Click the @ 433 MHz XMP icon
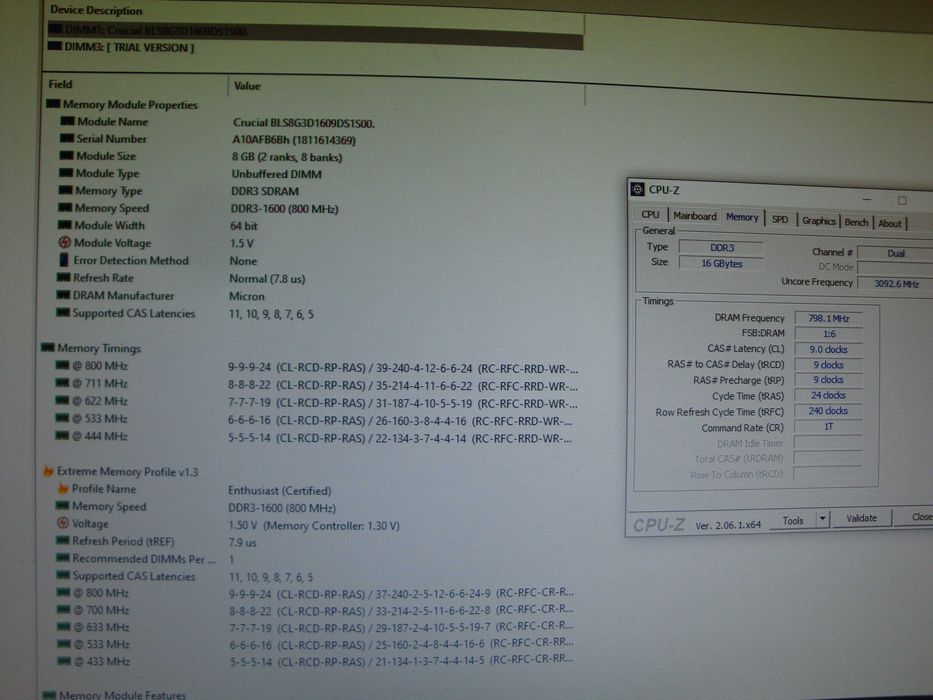The image size is (933, 700). click(63, 661)
